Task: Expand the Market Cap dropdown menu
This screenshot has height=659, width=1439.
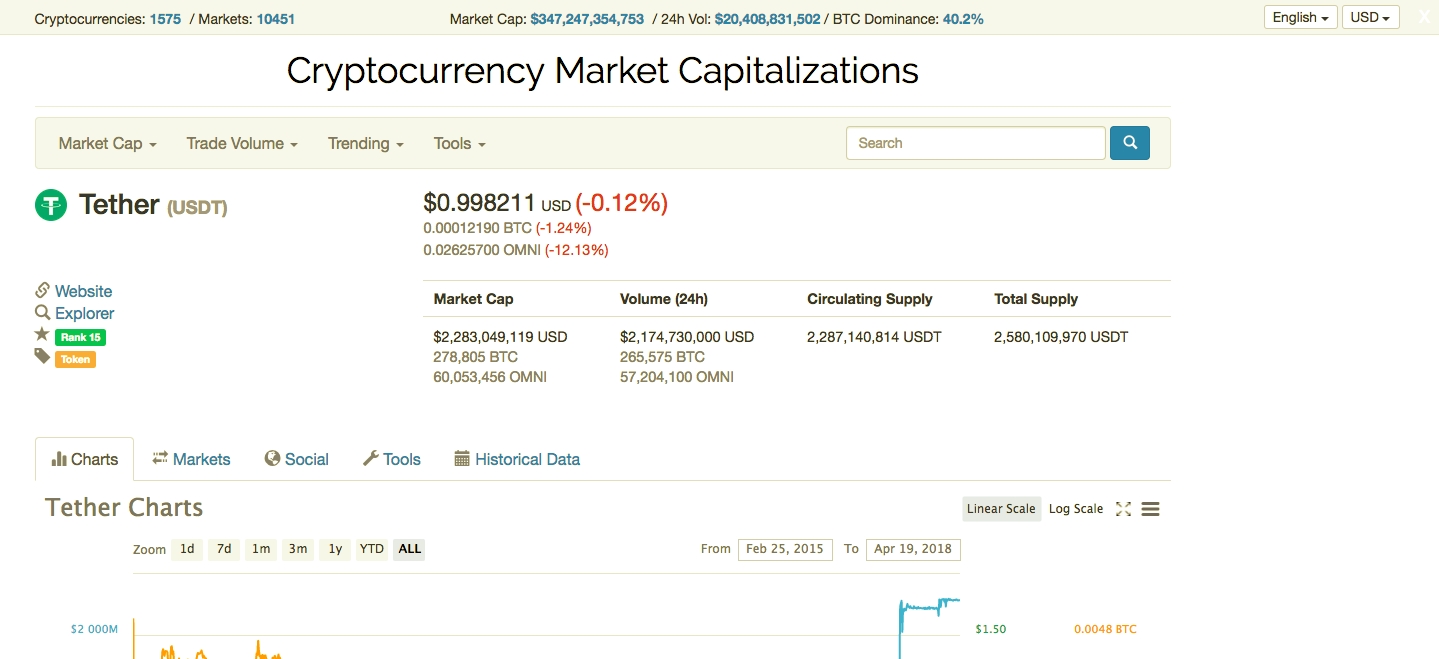Action: [107, 143]
